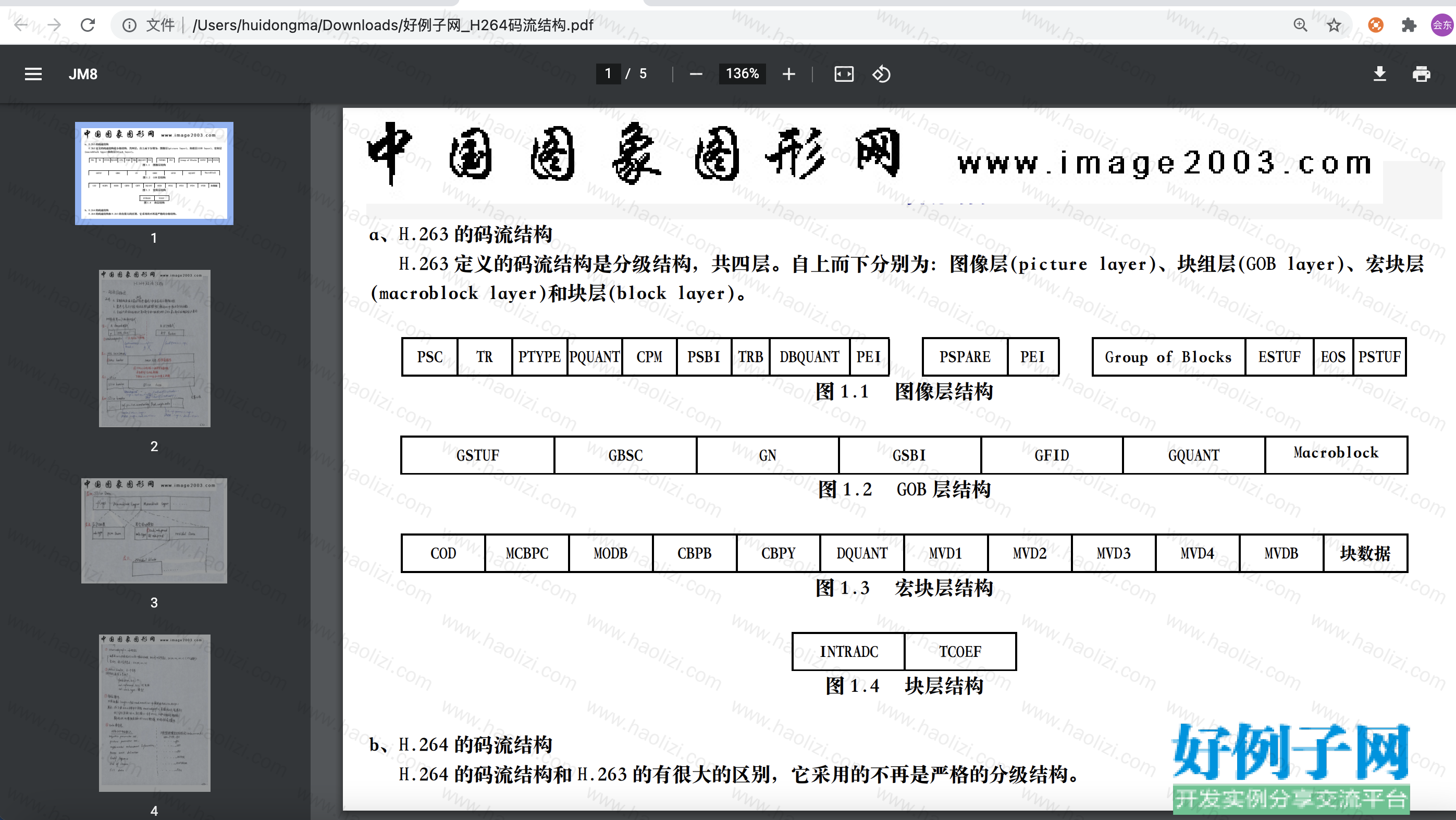Download the PDF file
The height and width of the screenshot is (820, 1456).
pyautogui.click(x=1380, y=74)
